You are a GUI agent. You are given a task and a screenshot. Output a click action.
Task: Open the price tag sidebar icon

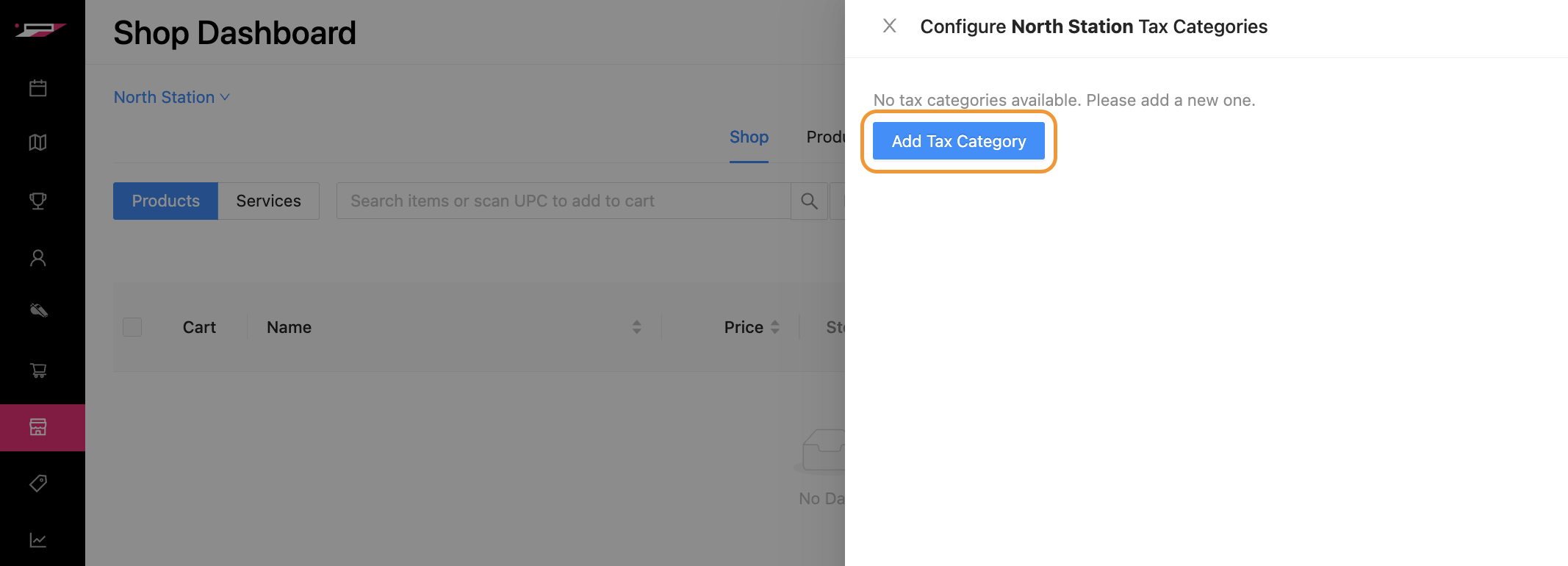click(38, 483)
